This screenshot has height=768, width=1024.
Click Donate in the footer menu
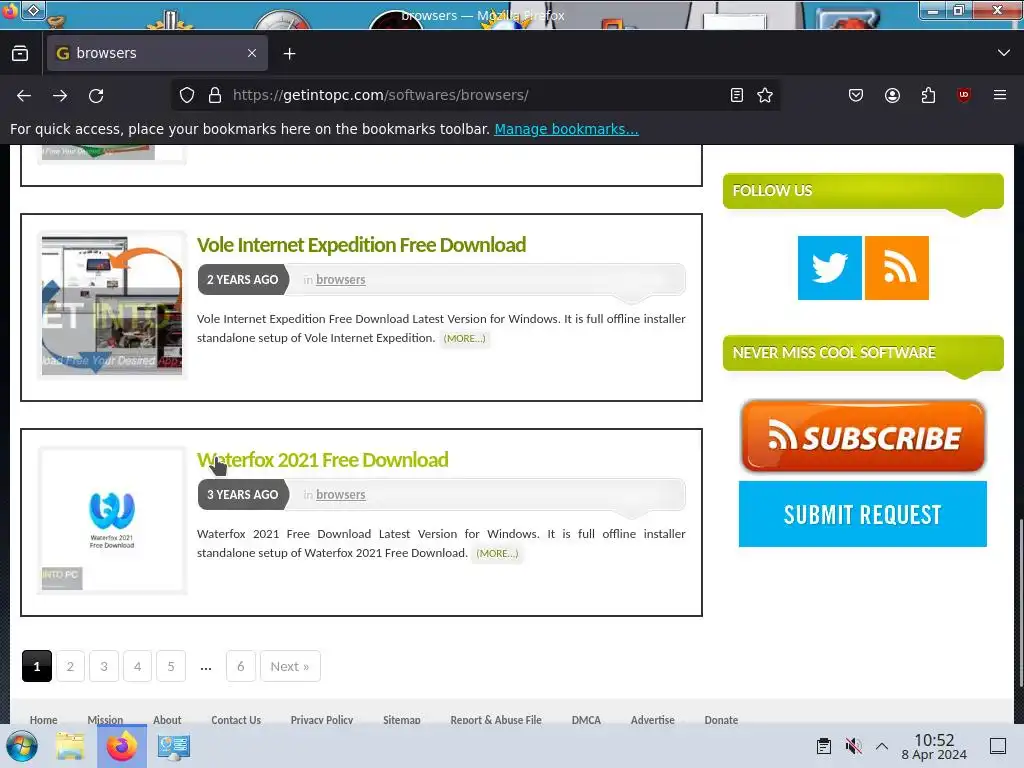click(721, 719)
